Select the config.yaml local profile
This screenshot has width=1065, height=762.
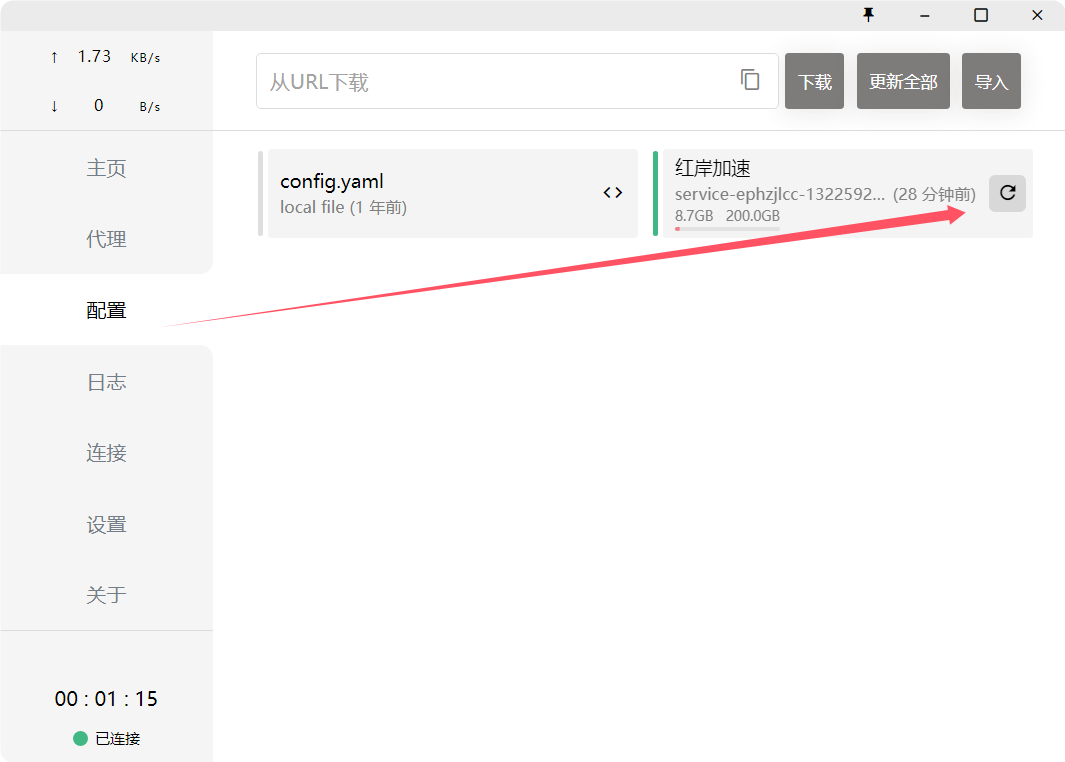(x=430, y=193)
